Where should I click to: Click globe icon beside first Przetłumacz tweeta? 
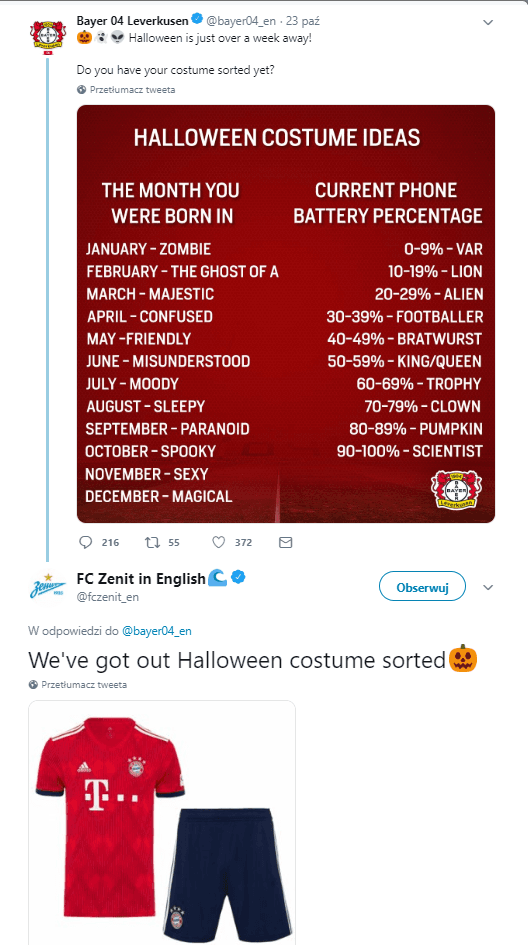(x=82, y=90)
